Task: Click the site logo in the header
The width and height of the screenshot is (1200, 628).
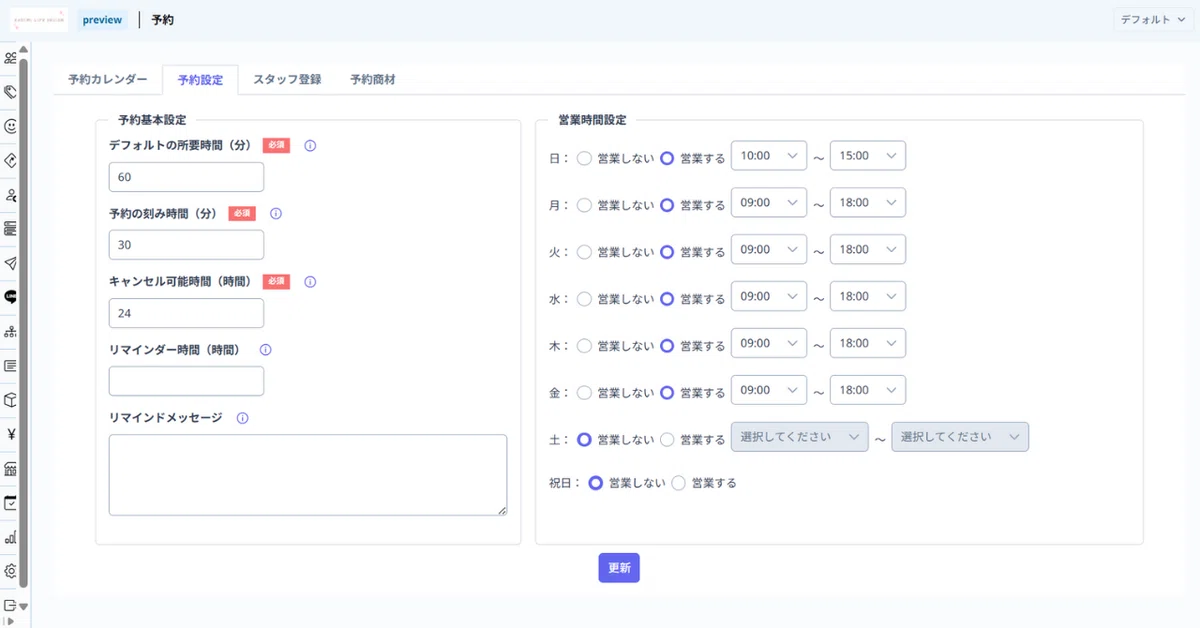Action: pyautogui.click(x=38, y=20)
